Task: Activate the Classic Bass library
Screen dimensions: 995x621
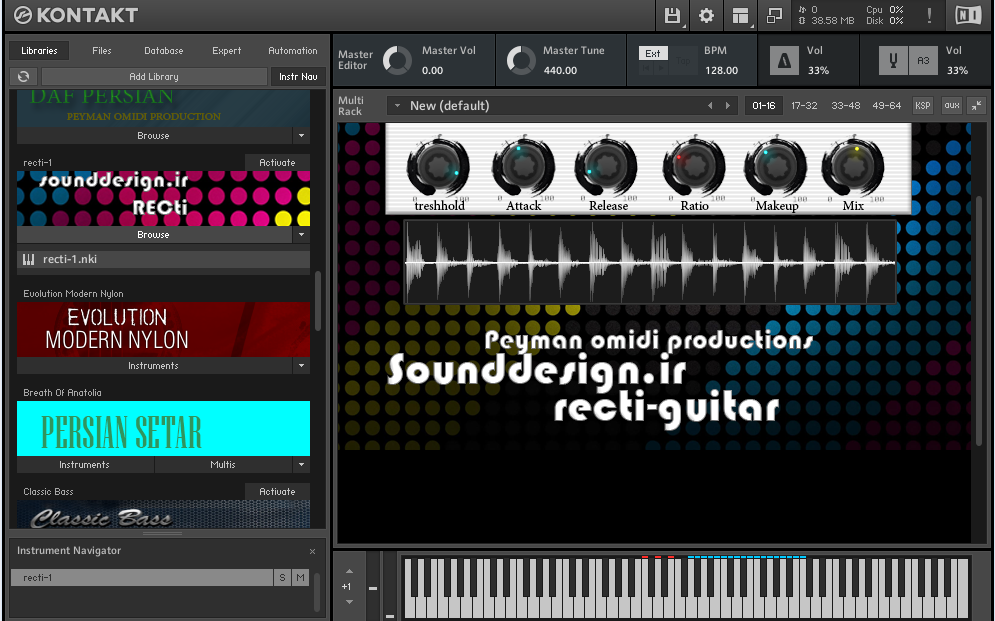Action: point(277,492)
